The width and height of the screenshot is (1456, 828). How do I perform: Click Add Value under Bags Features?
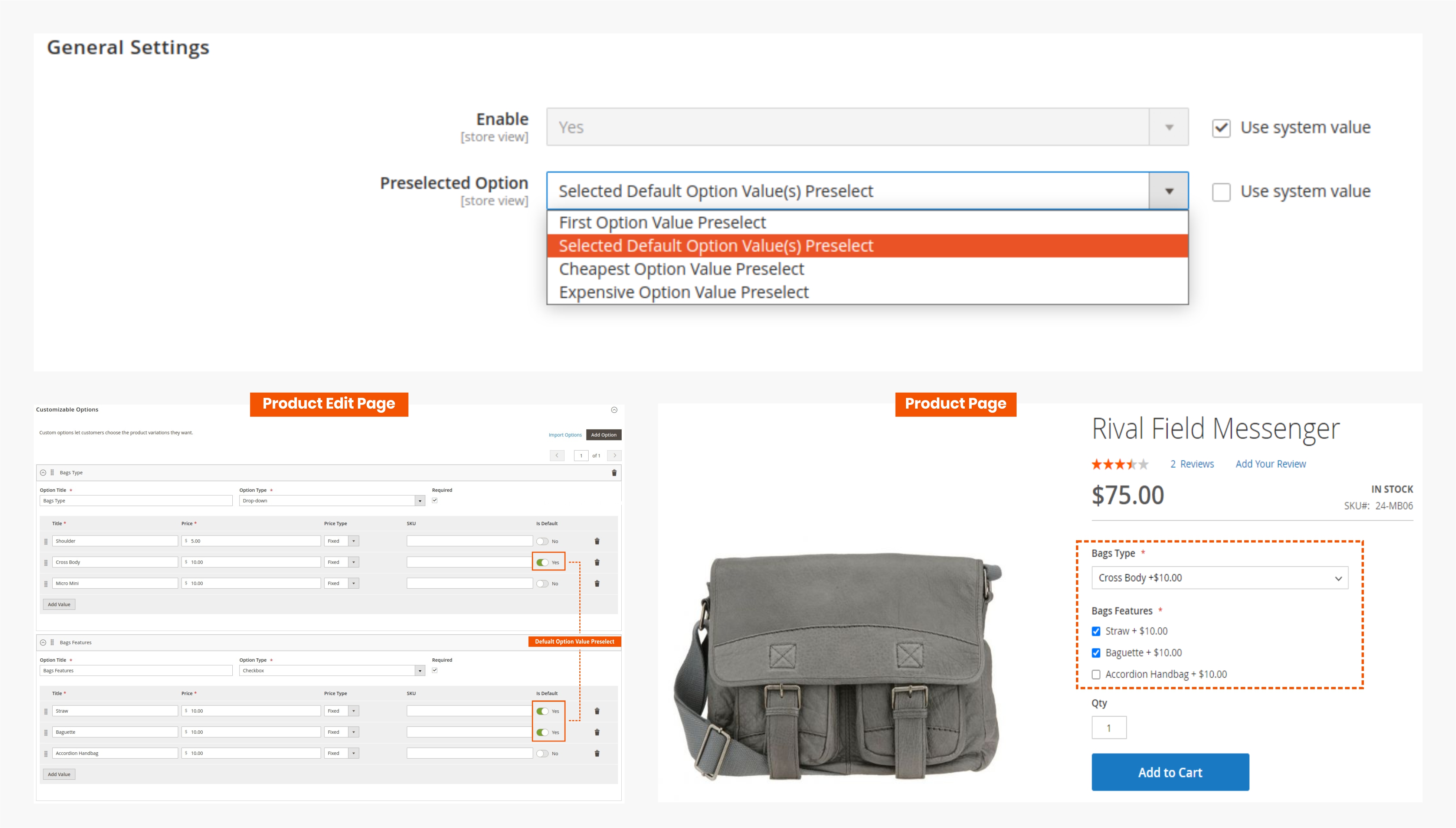point(59,775)
